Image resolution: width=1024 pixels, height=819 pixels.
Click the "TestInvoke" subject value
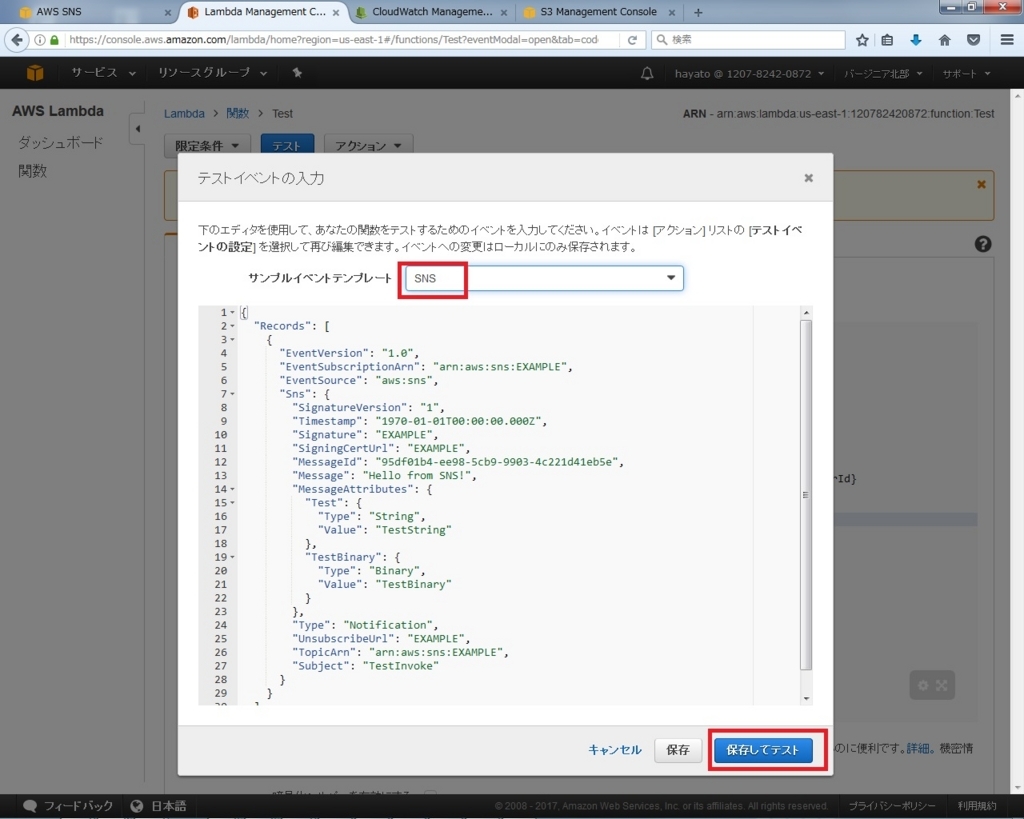400,666
